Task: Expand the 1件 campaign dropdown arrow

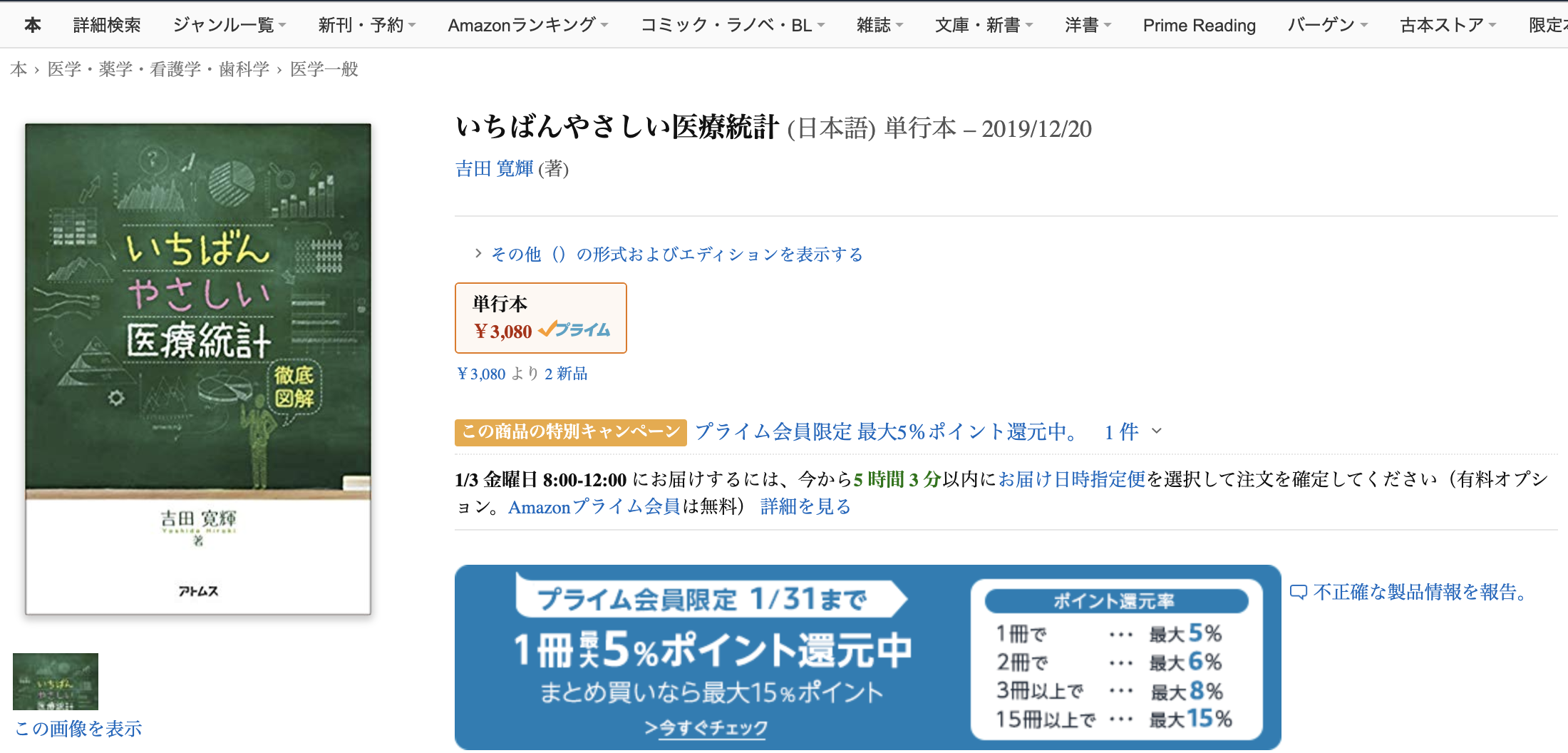Action: (1157, 431)
